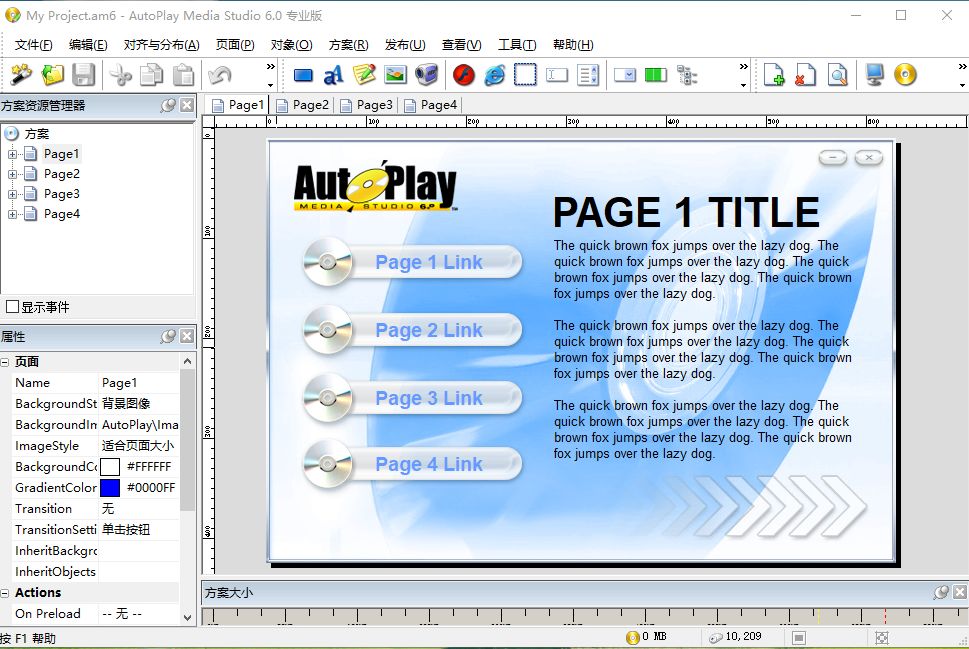
Task: Click the Add Page toolbar icon
Action: (774, 75)
